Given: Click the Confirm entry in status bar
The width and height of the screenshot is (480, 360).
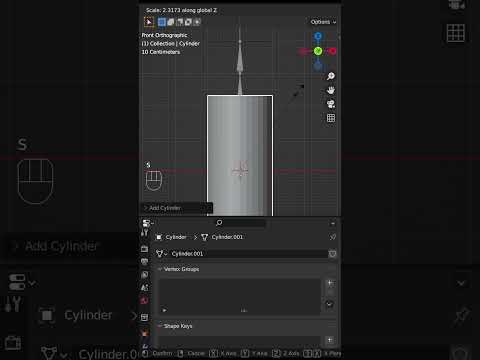Looking at the screenshot, I should [x=157, y=353].
